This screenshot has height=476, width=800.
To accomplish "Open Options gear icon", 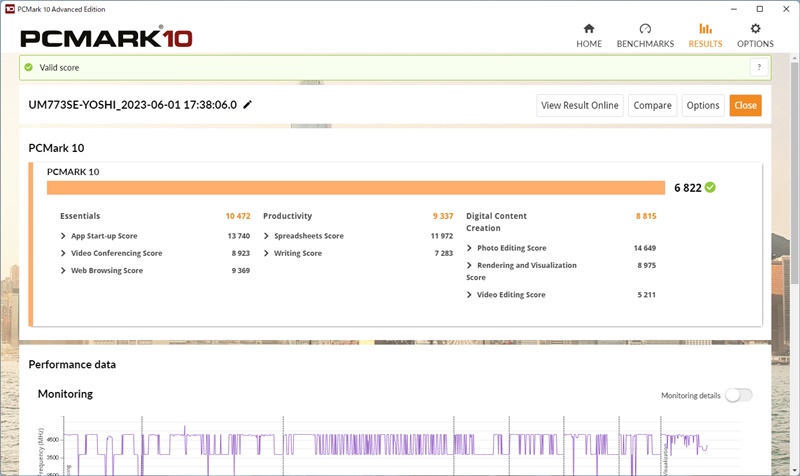I will pos(755,29).
